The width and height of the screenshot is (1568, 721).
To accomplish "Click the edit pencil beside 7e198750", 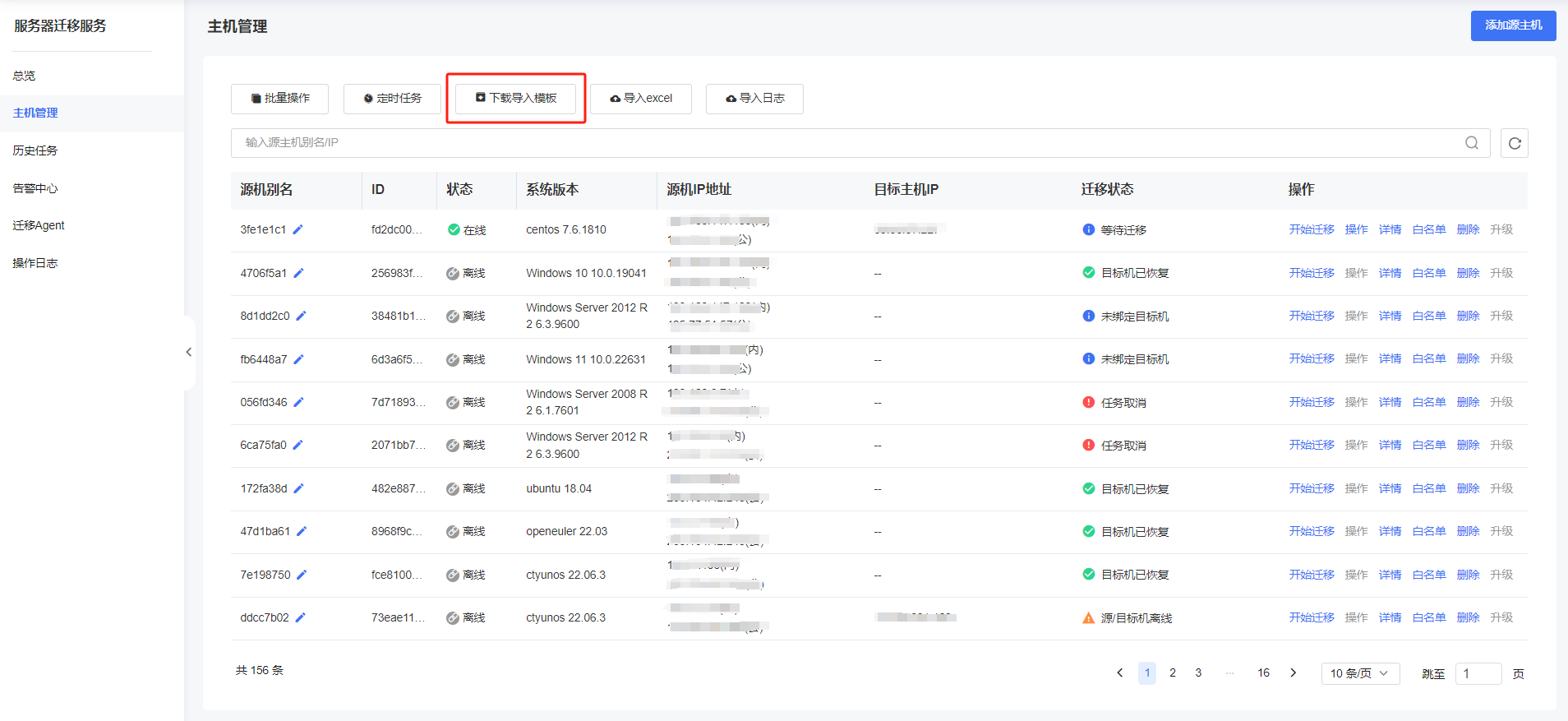I will tap(302, 575).
